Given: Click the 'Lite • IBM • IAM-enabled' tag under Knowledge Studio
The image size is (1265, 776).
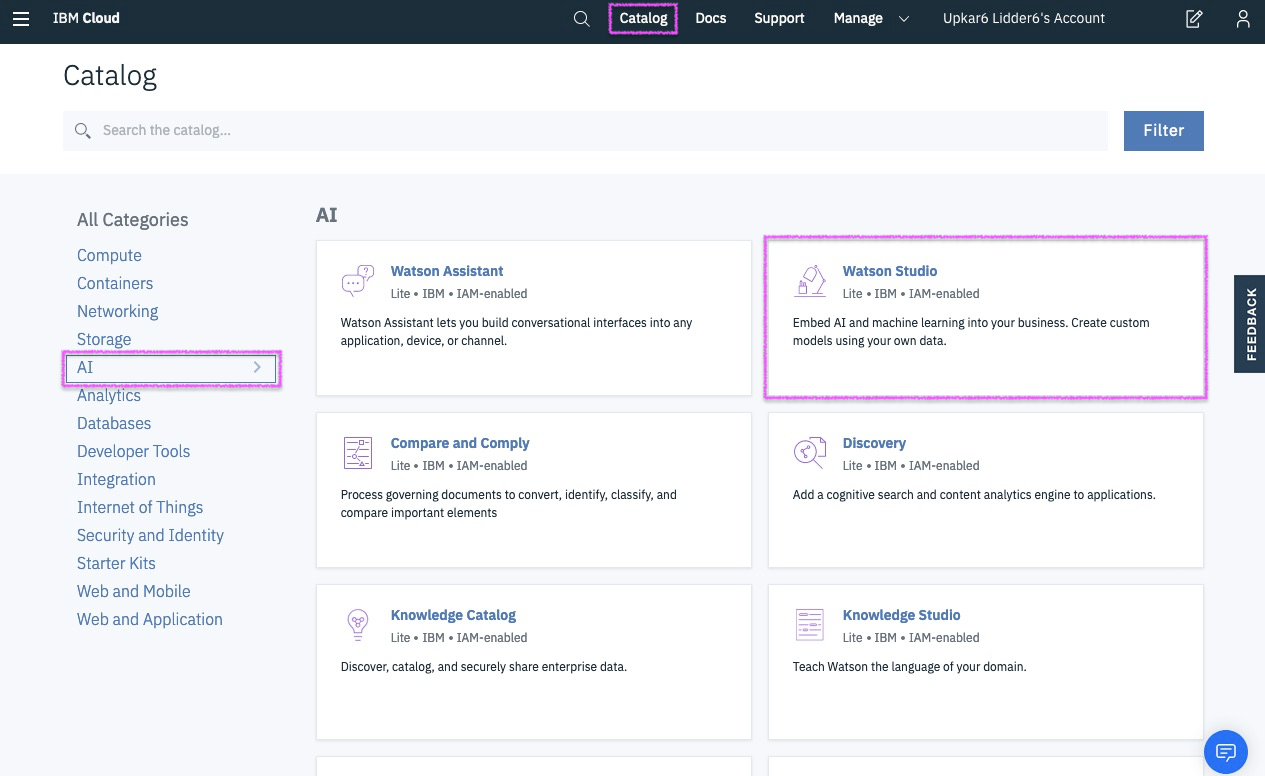Looking at the screenshot, I should (911, 638).
